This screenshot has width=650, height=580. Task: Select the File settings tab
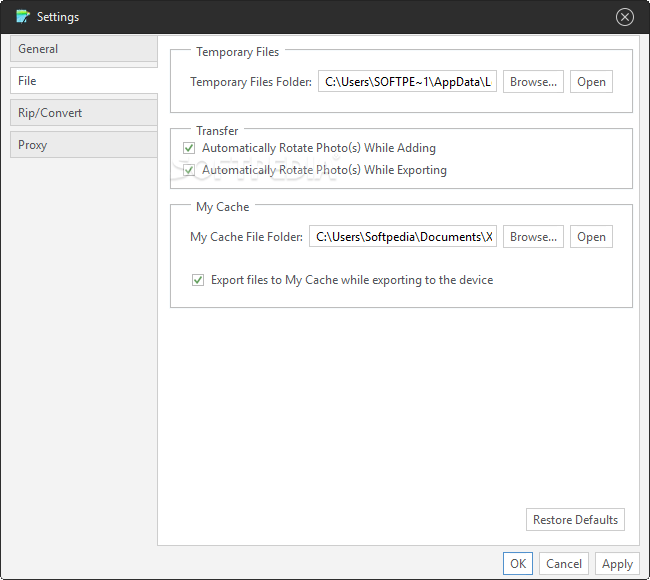pyautogui.click(x=84, y=81)
